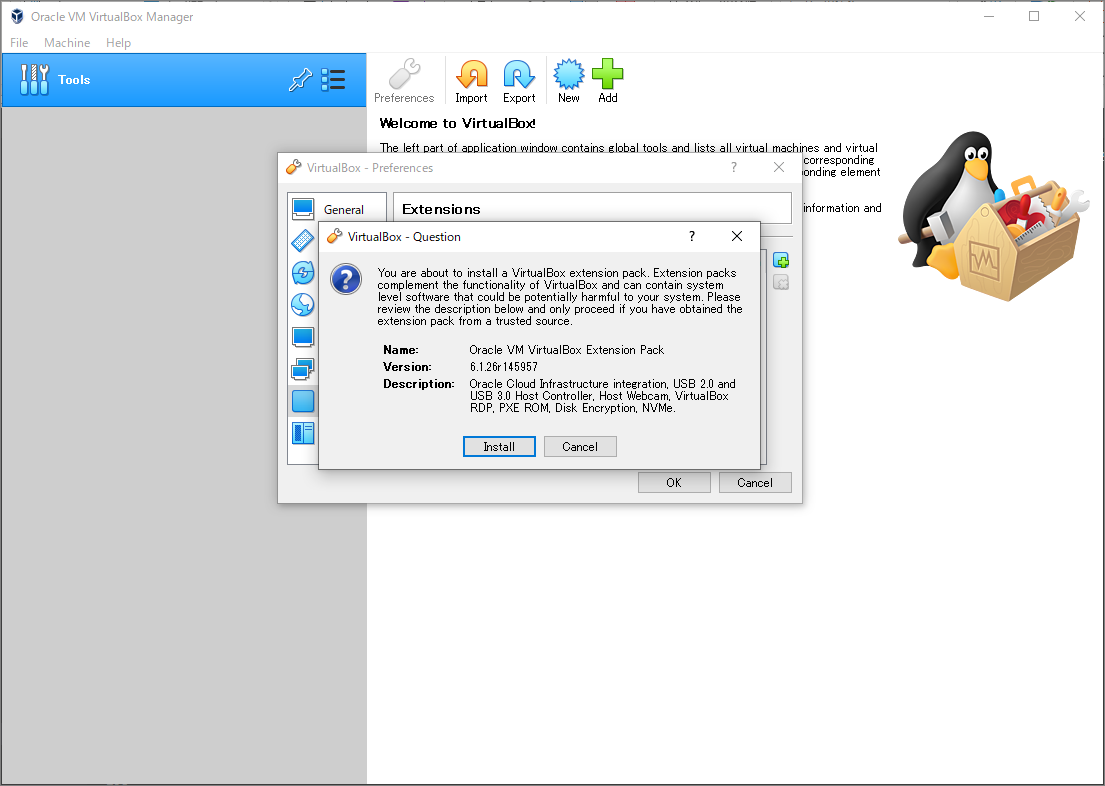Maximize the VirtualBox Manager window
The width and height of the screenshot is (1105, 786).
pyautogui.click(x=1034, y=16)
